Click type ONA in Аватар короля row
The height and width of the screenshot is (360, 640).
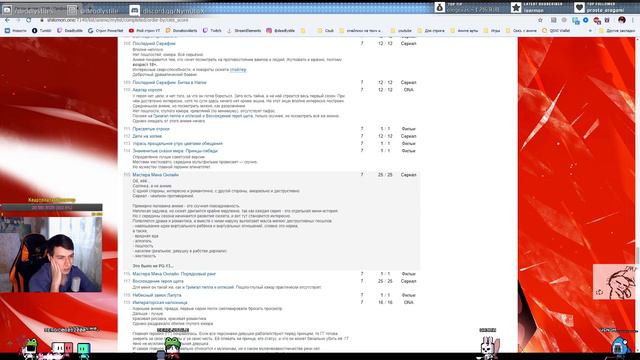tap(408, 90)
